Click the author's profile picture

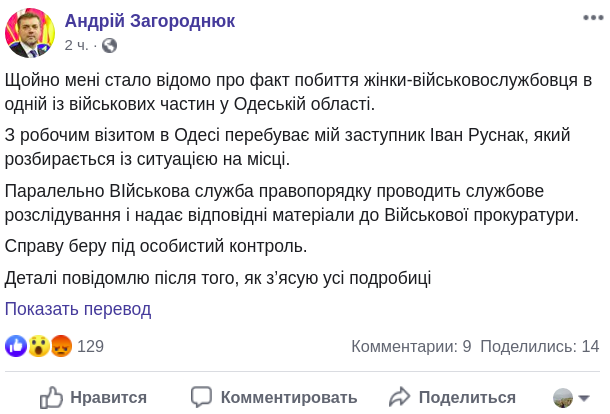(x=30, y=32)
